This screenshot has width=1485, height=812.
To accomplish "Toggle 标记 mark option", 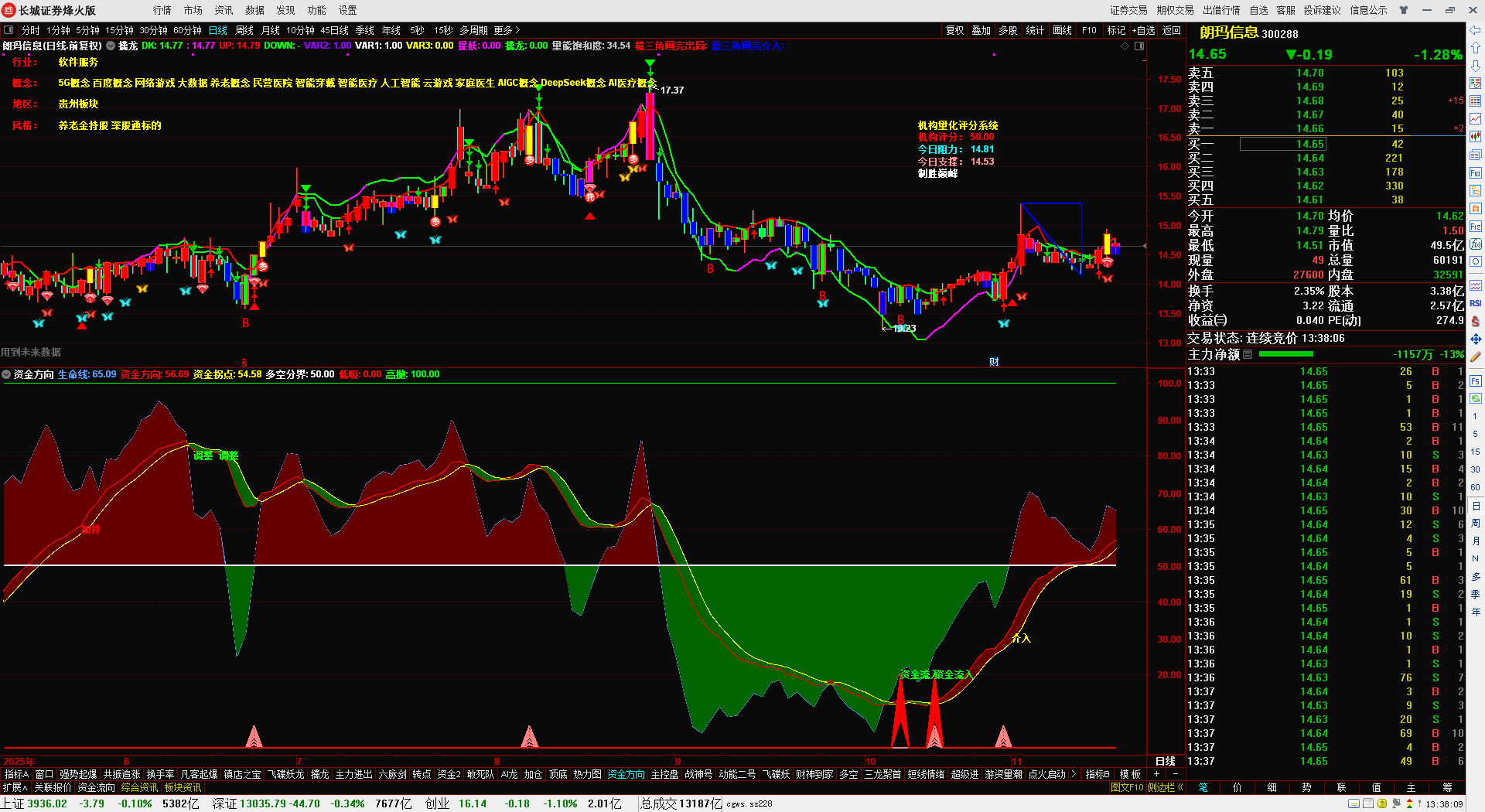I will 1116,30.
